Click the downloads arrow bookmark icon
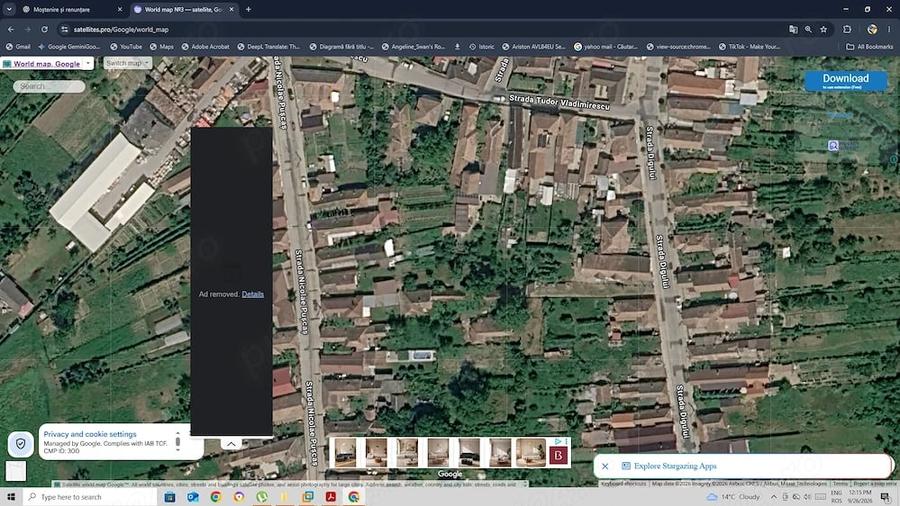The height and width of the screenshot is (506, 900). pyautogui.click(x=457, y=46)
